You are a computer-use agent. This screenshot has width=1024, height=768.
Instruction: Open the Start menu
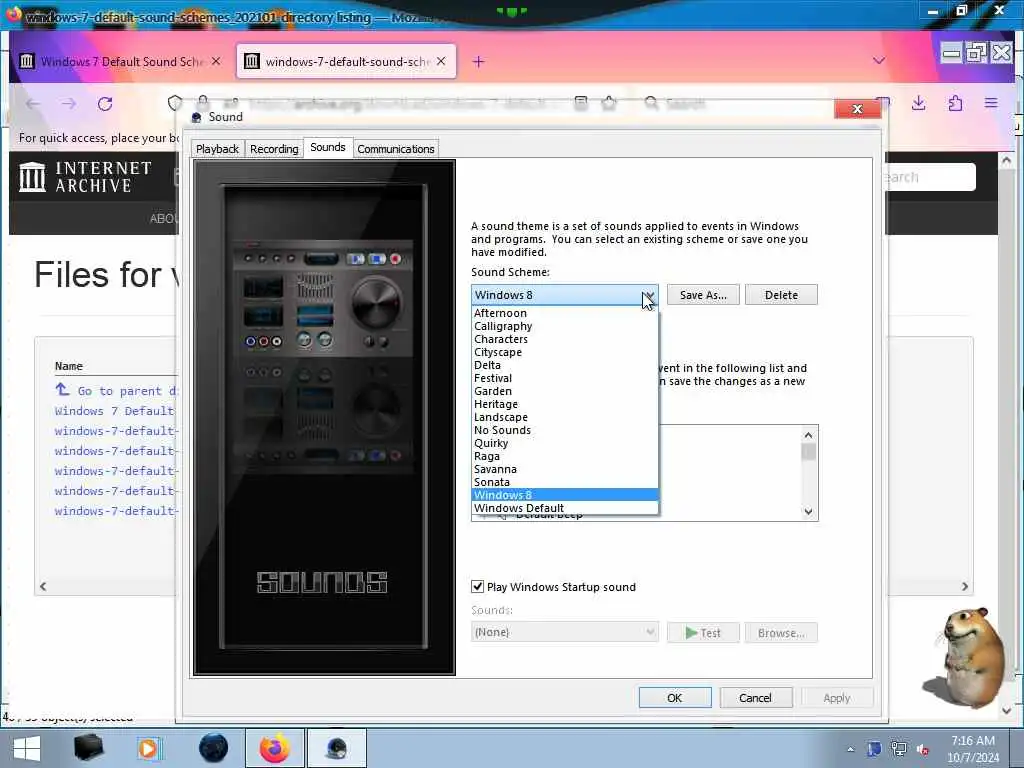click(x=27, y=748)
